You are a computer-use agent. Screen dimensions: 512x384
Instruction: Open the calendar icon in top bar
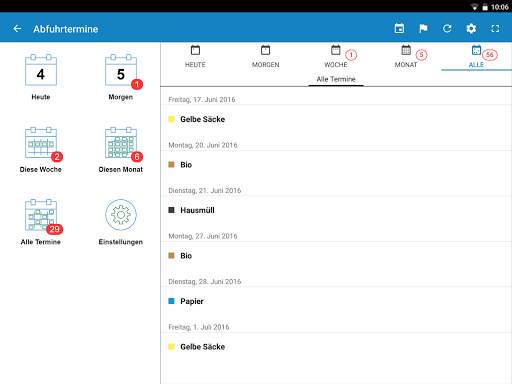pos(399,29)
